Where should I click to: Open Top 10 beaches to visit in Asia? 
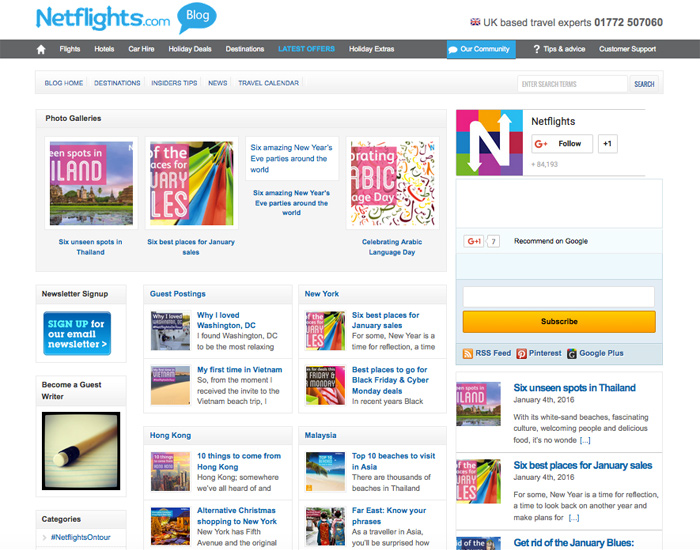click(393, 461)
